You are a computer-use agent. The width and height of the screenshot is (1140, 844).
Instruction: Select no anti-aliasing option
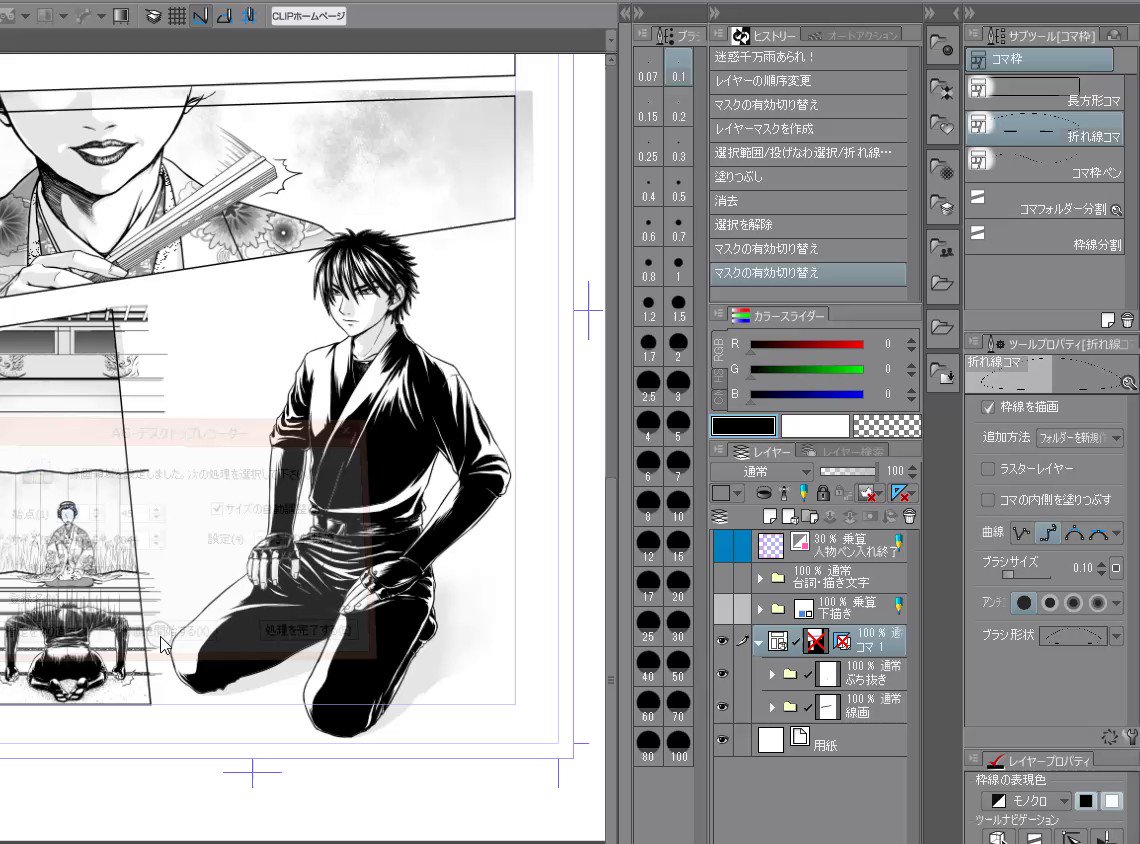point(1024,603)
